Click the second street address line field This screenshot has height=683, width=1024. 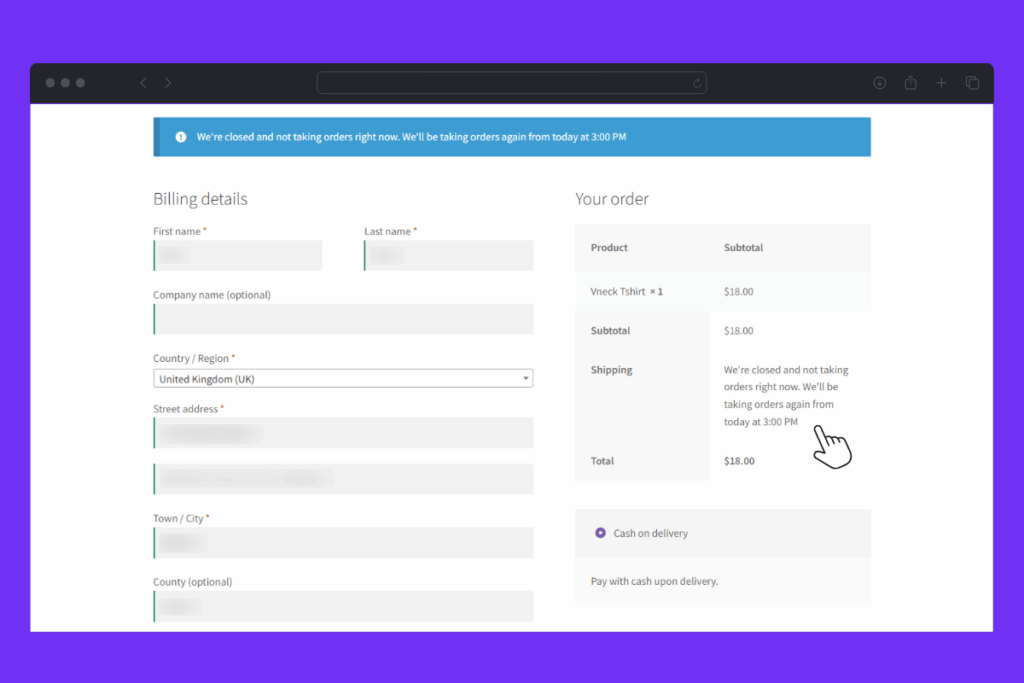343,479
